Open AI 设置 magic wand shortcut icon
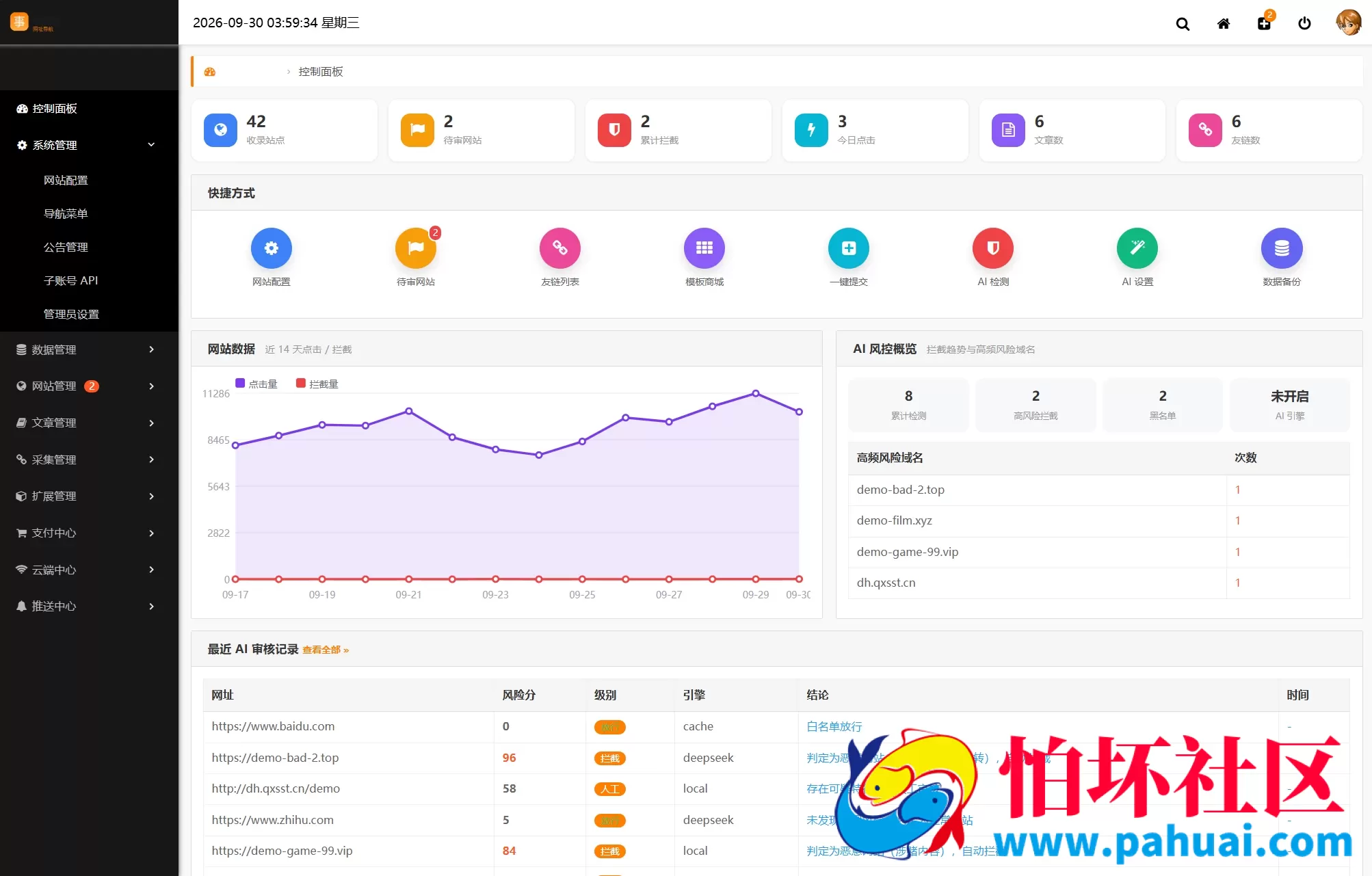Screen dimensions: 1372x876 coord(1137,248)
